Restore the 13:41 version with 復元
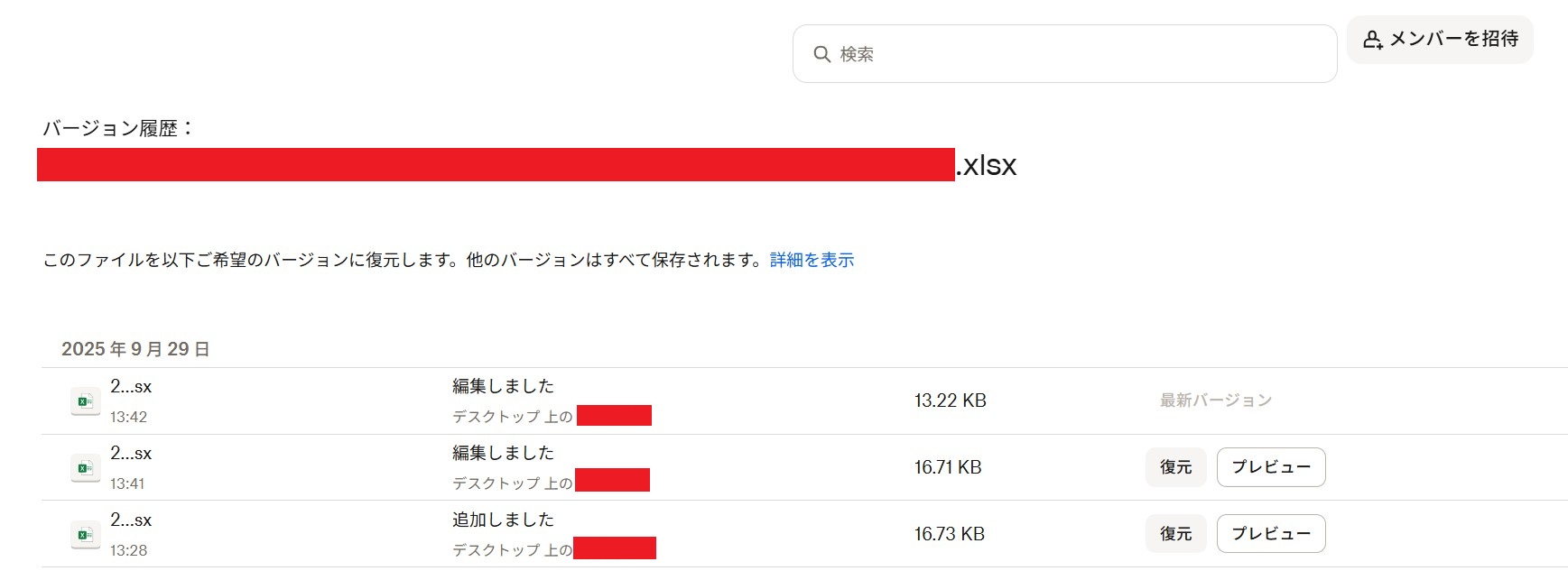Screen dimensions: 1568x580 point(1175,467)
